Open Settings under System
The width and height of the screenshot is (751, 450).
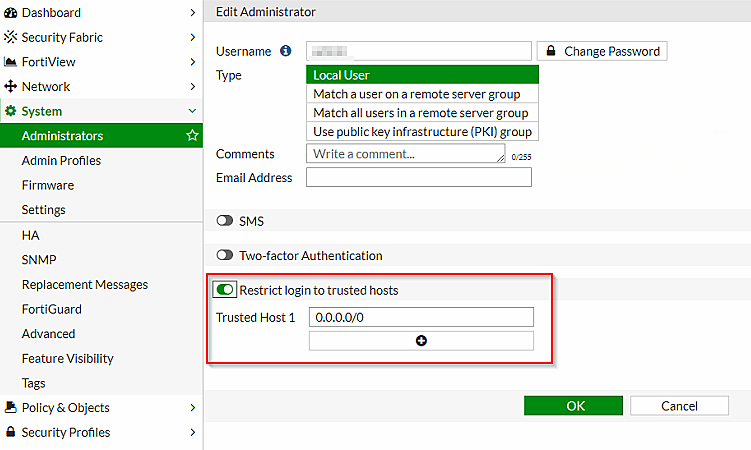point(101,210)
